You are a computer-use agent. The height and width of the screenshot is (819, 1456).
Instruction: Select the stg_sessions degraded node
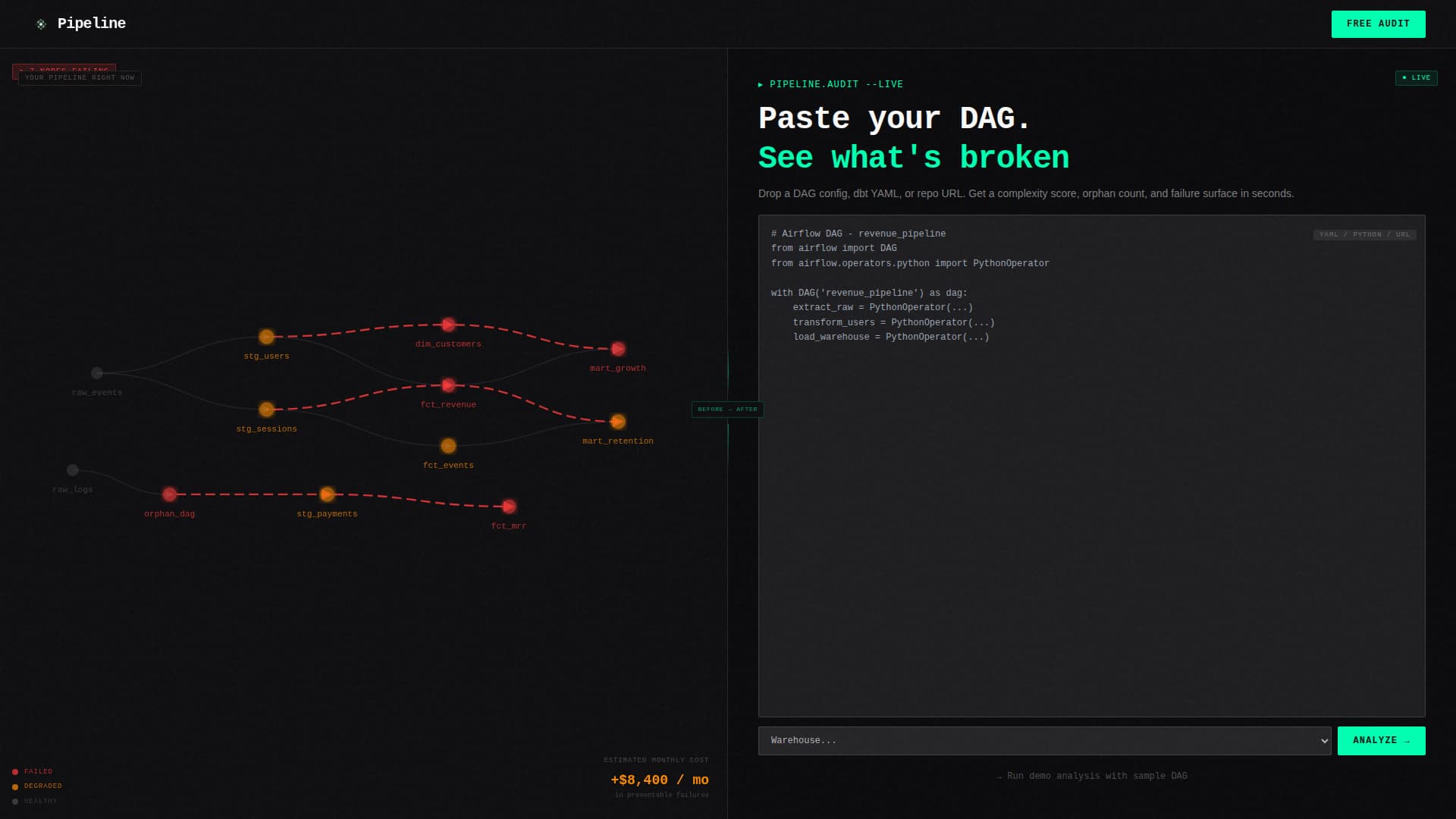click(266, 409)
